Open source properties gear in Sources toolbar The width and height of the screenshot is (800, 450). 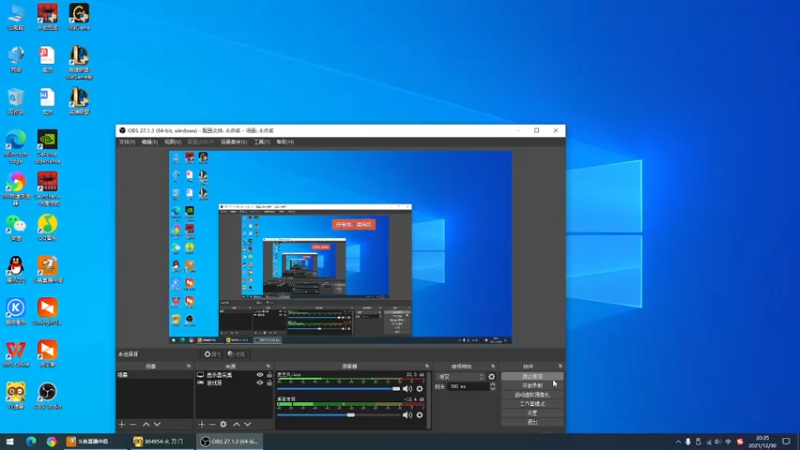[x=223, y=424]
